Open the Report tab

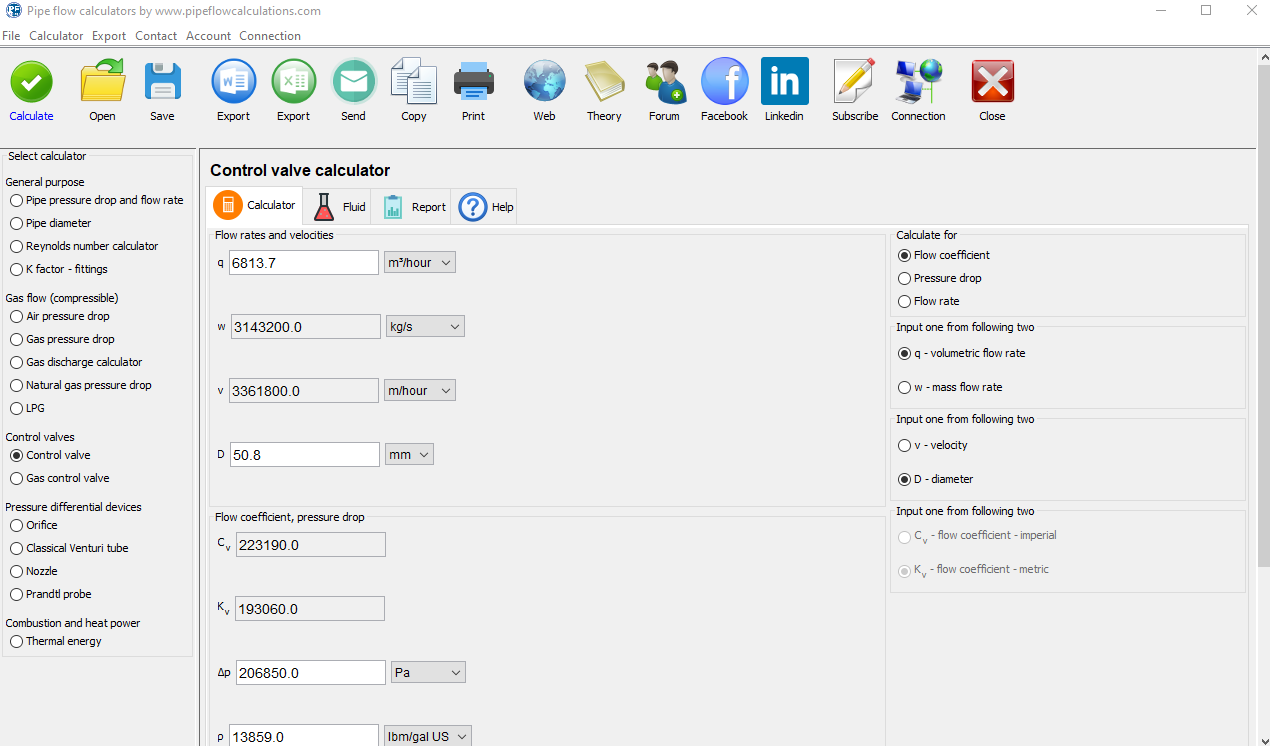pos(415,207)
